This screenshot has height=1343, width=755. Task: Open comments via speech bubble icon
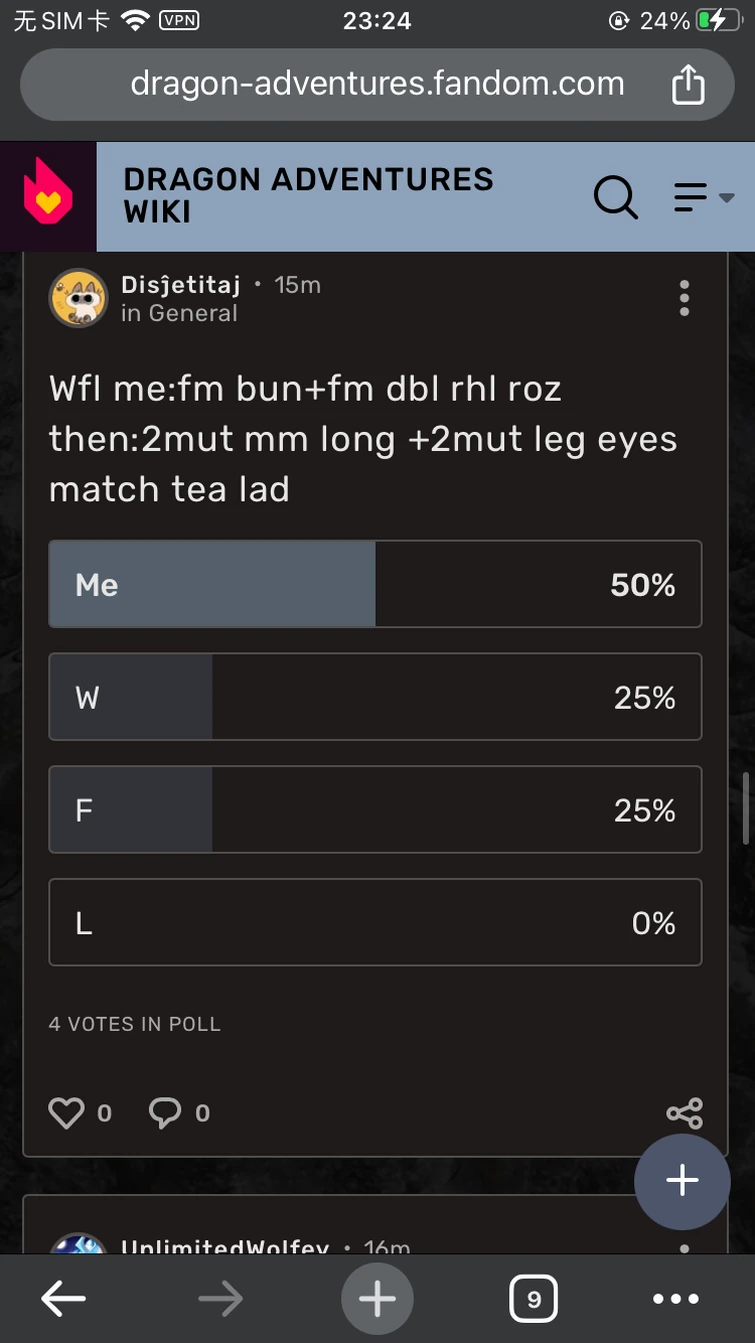click(165, 1113)
